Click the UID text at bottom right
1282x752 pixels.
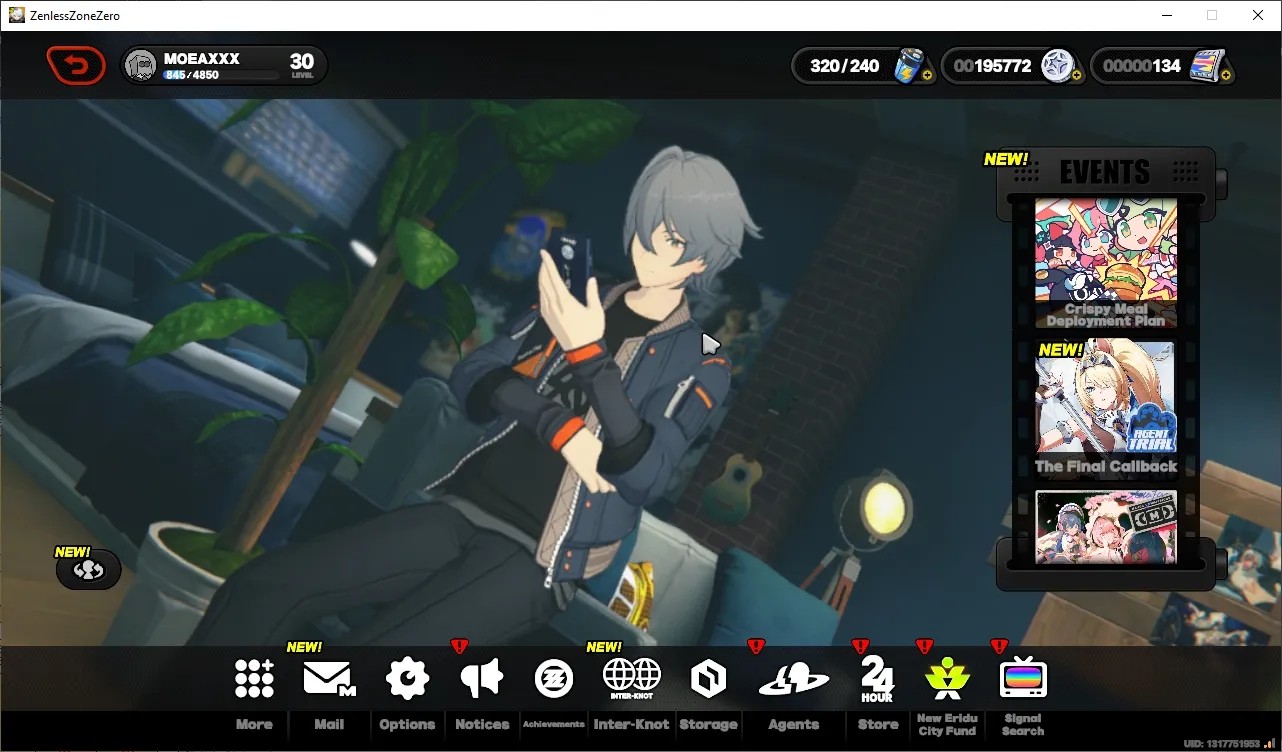pos(1224,744)
